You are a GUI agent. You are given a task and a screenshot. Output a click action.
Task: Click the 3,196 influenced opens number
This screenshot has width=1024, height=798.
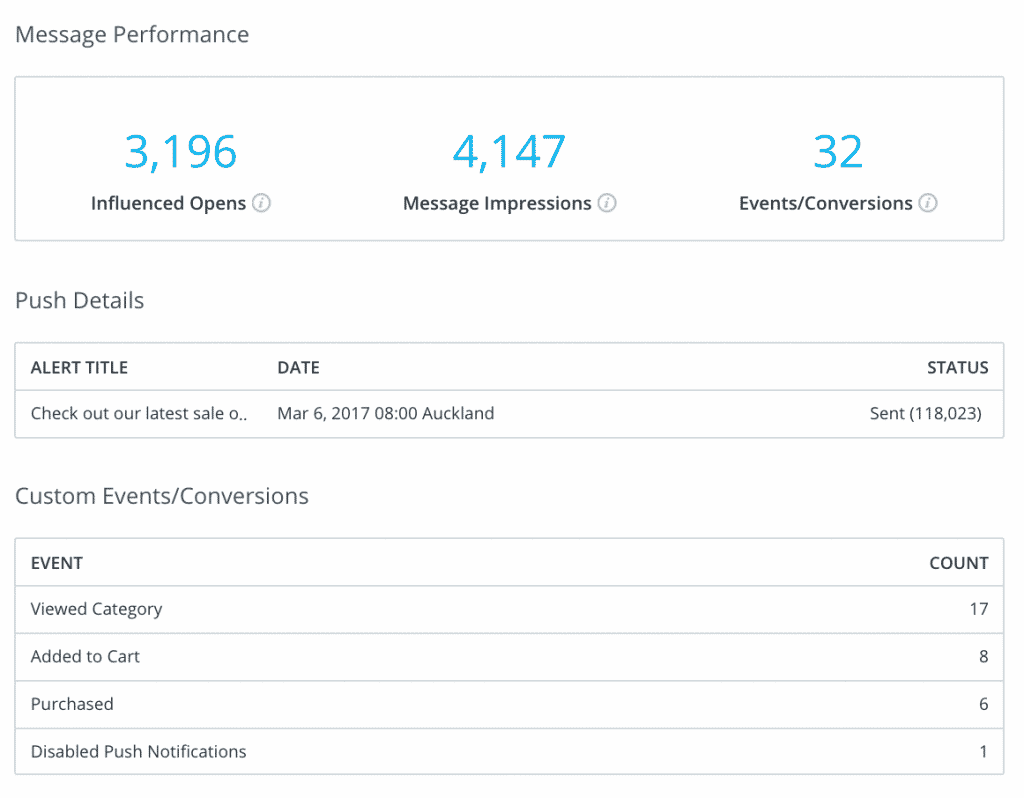181,152
